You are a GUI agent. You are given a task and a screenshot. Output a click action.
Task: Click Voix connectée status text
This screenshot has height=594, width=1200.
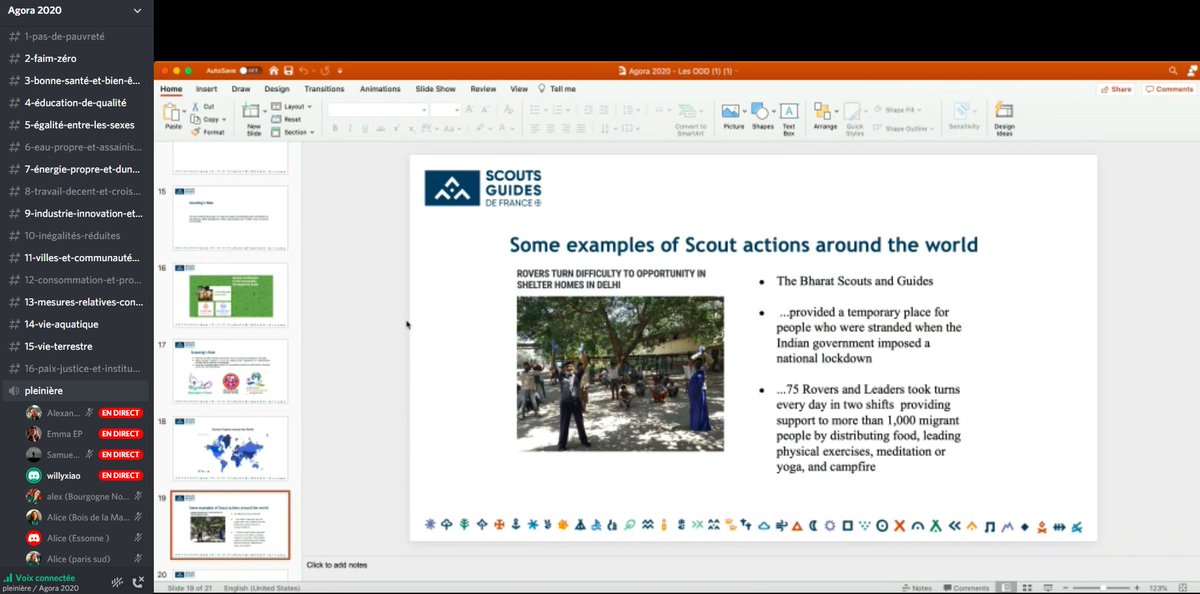click(x=45, y=577)
